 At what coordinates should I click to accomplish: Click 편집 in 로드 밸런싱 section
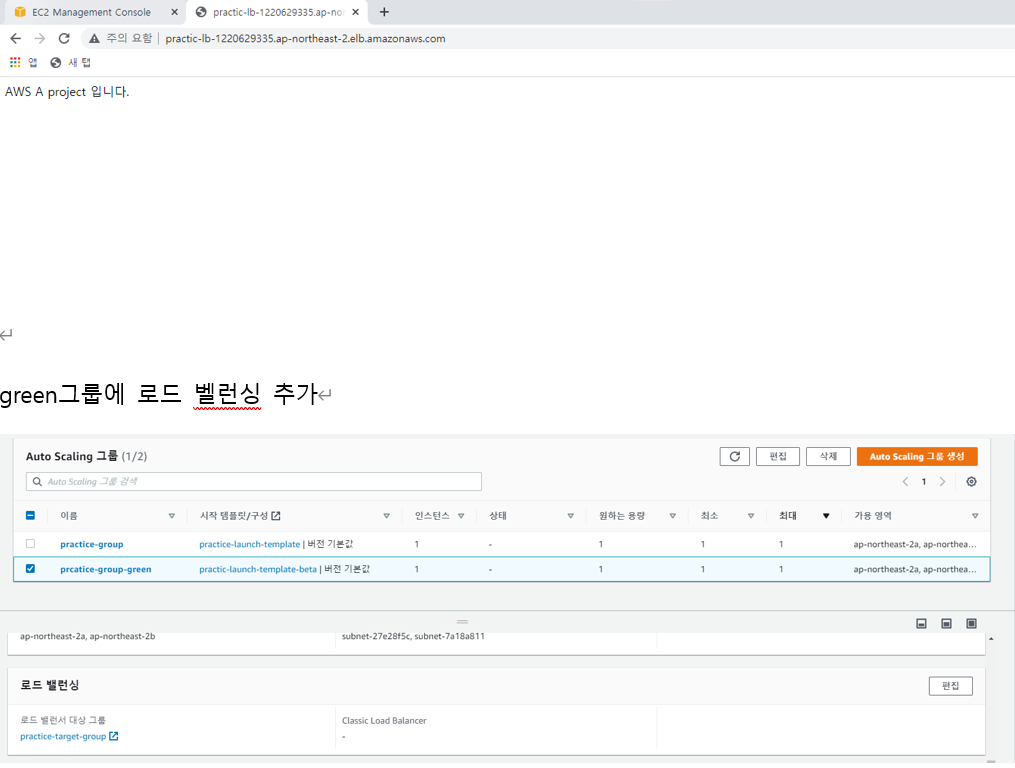click(950, 686)
